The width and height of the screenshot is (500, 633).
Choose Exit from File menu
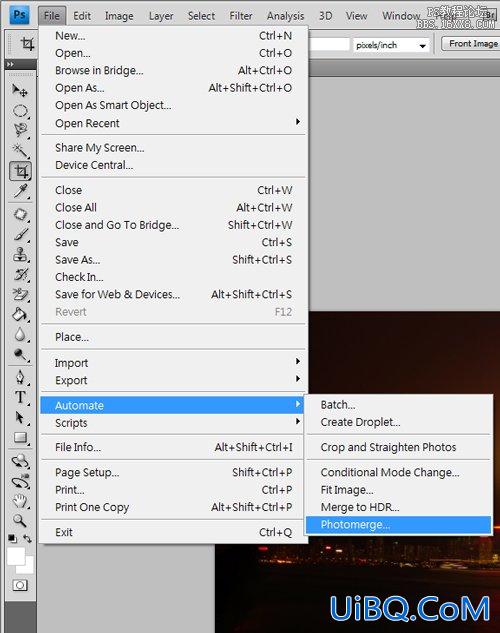(x=174, y=532)
